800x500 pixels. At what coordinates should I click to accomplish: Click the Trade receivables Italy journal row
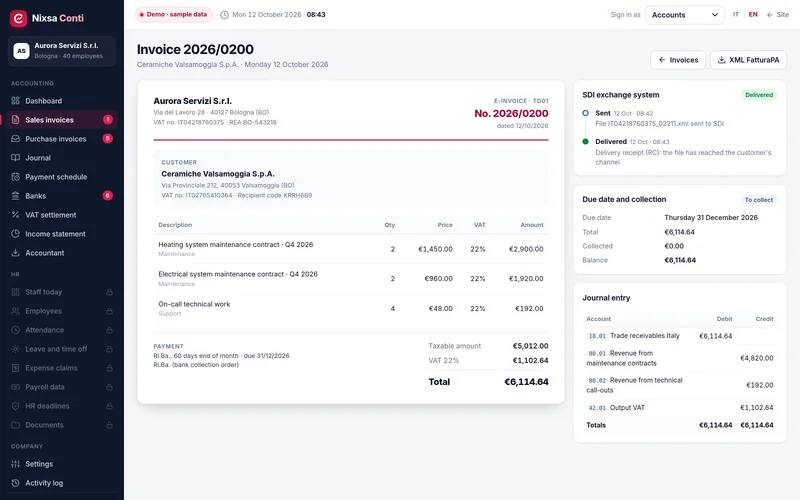(680, 336)
